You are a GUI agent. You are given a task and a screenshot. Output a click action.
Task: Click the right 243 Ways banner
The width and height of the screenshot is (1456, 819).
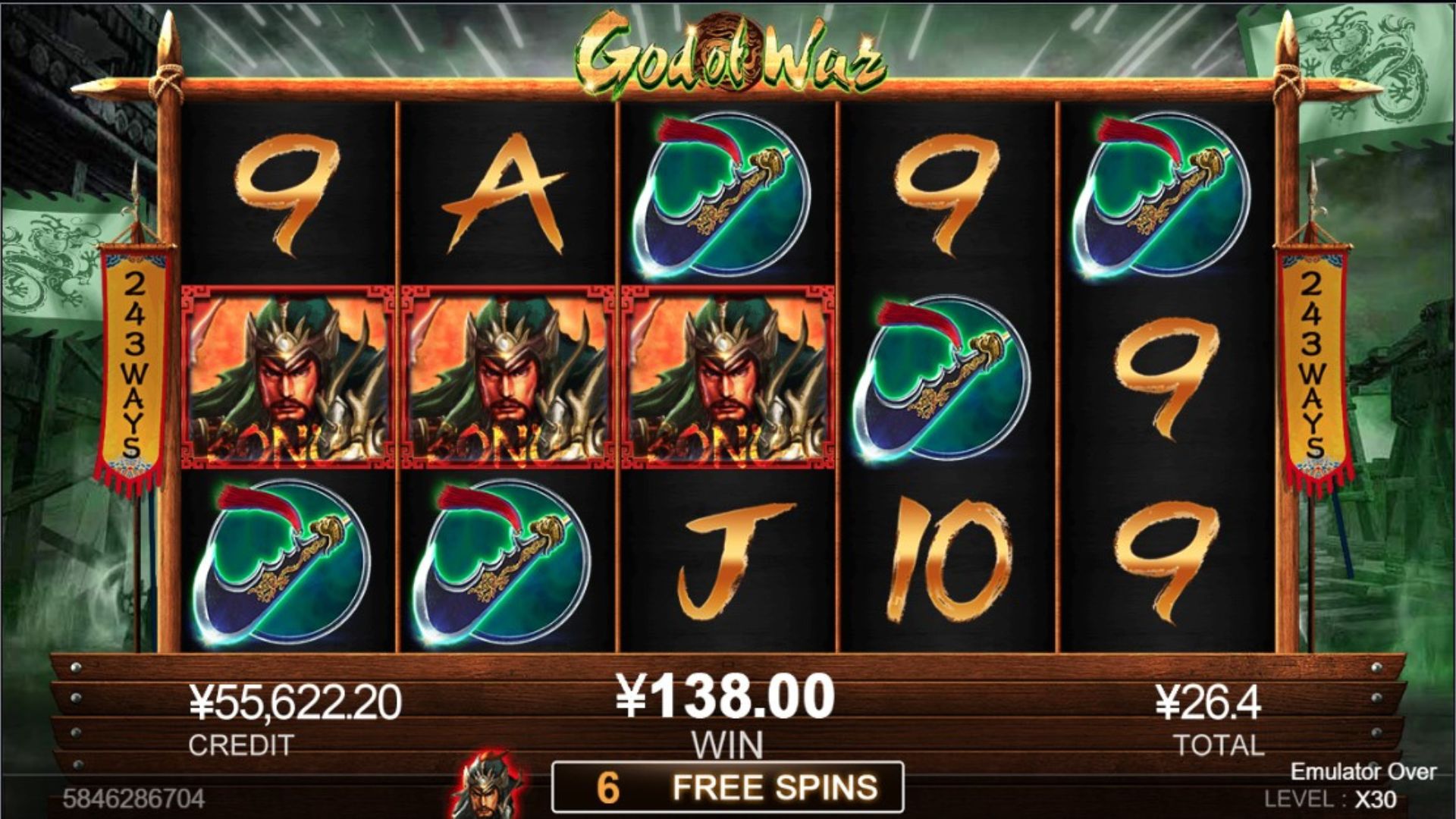[1313, 367]
